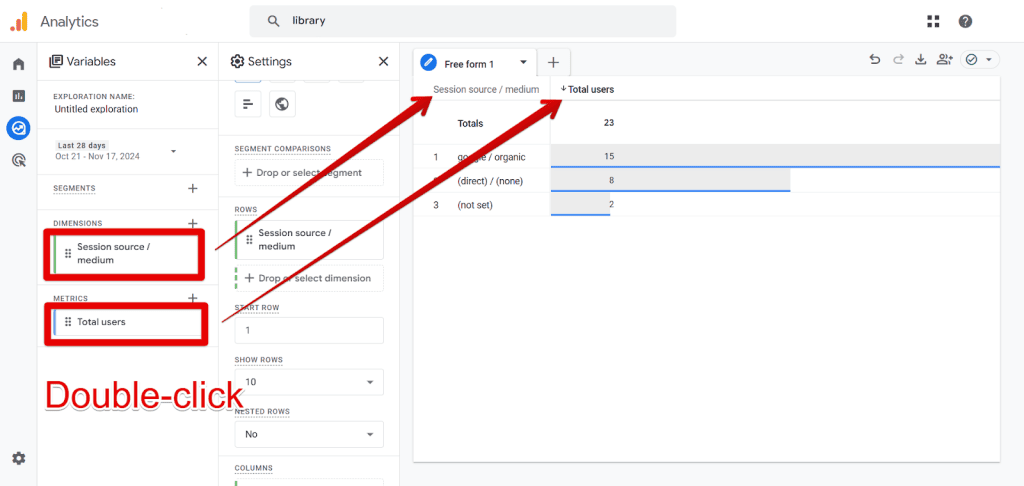Open Admin gear icon at bottom left
The width and height of the screenshot is (1024, 486).
(18, 459)
